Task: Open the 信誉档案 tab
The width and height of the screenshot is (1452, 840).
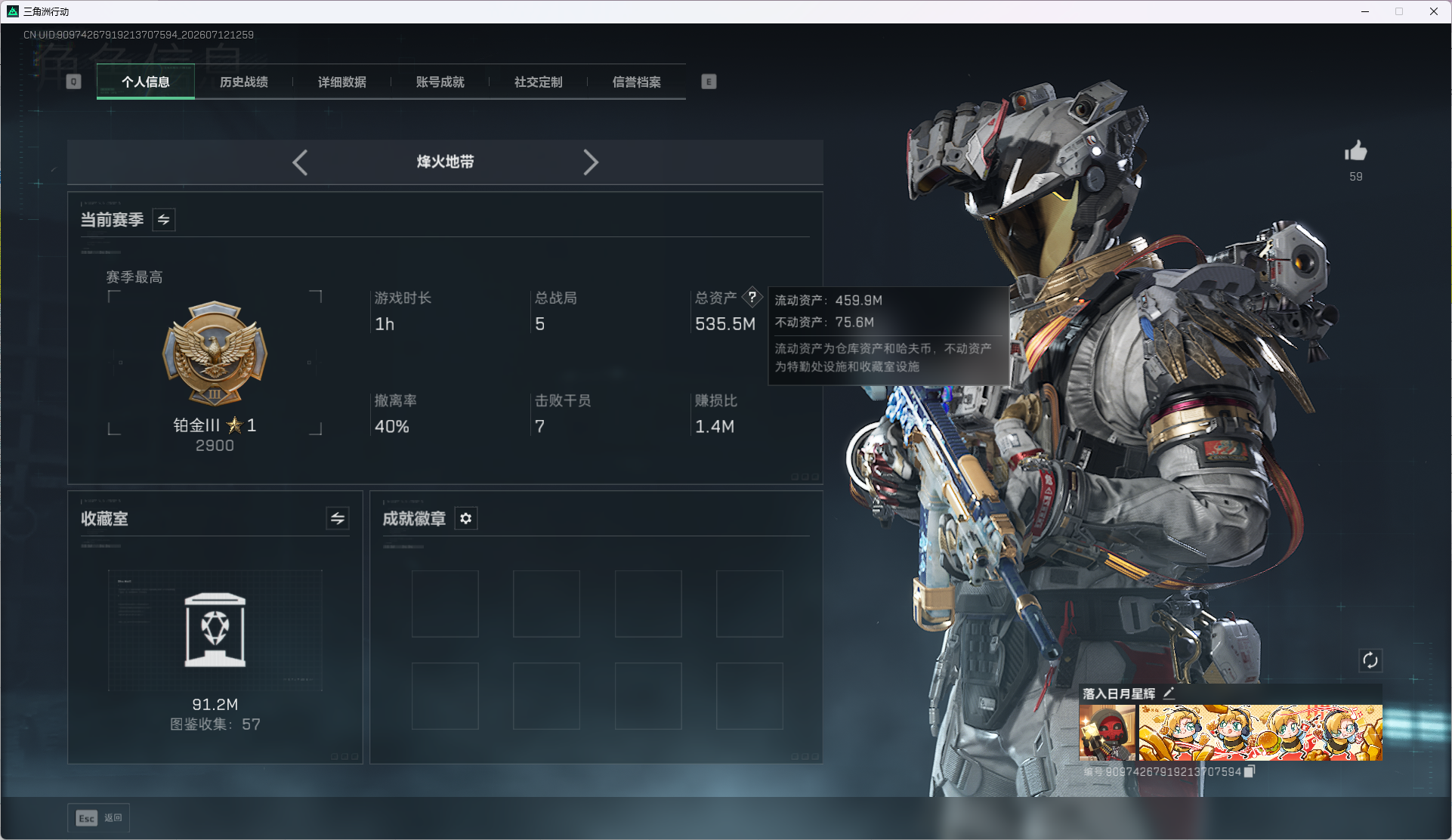Action: pos(637,82)
